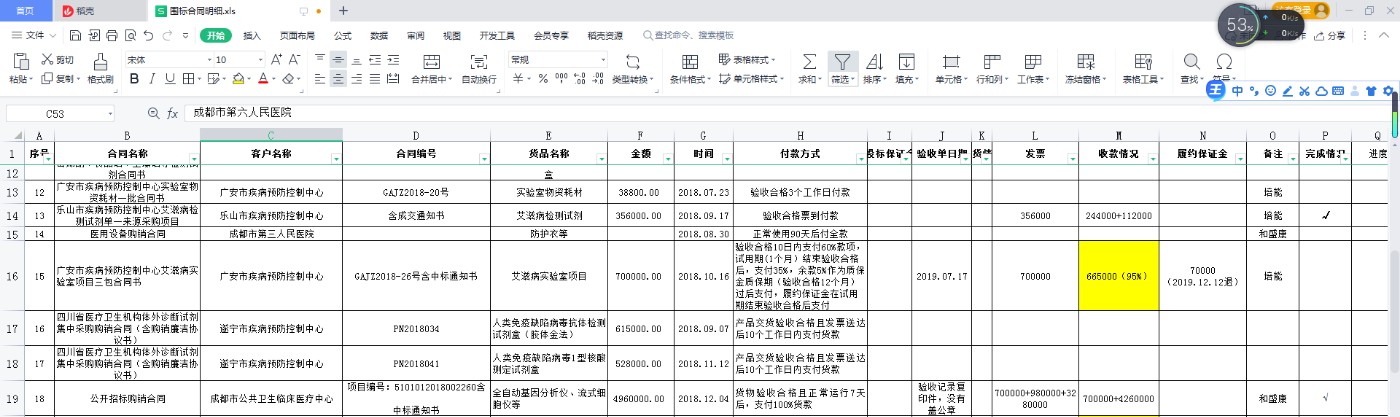Apply yellow fill color to cell
The width and height of the screenshot is (1400, 417).
pyautogui.click(x=238, y=79)
